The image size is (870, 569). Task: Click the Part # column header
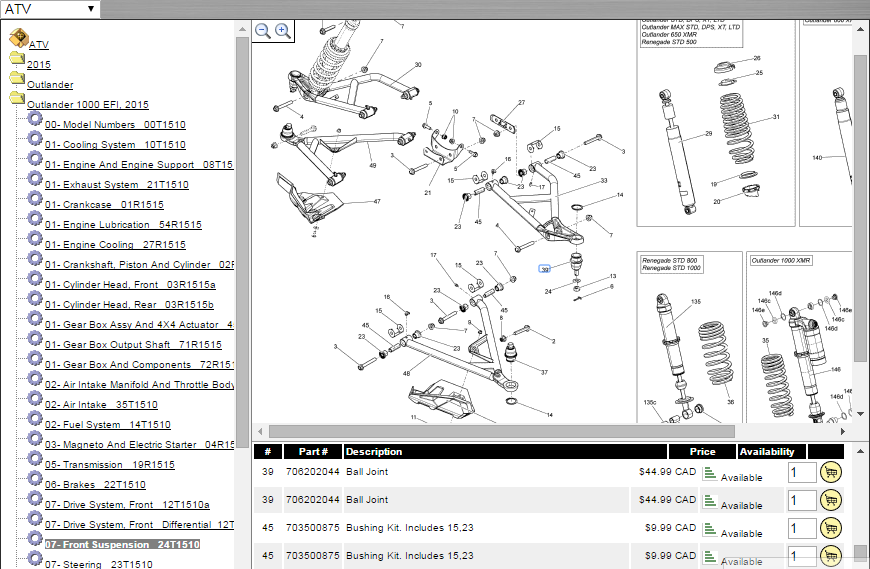click(313, 451)
